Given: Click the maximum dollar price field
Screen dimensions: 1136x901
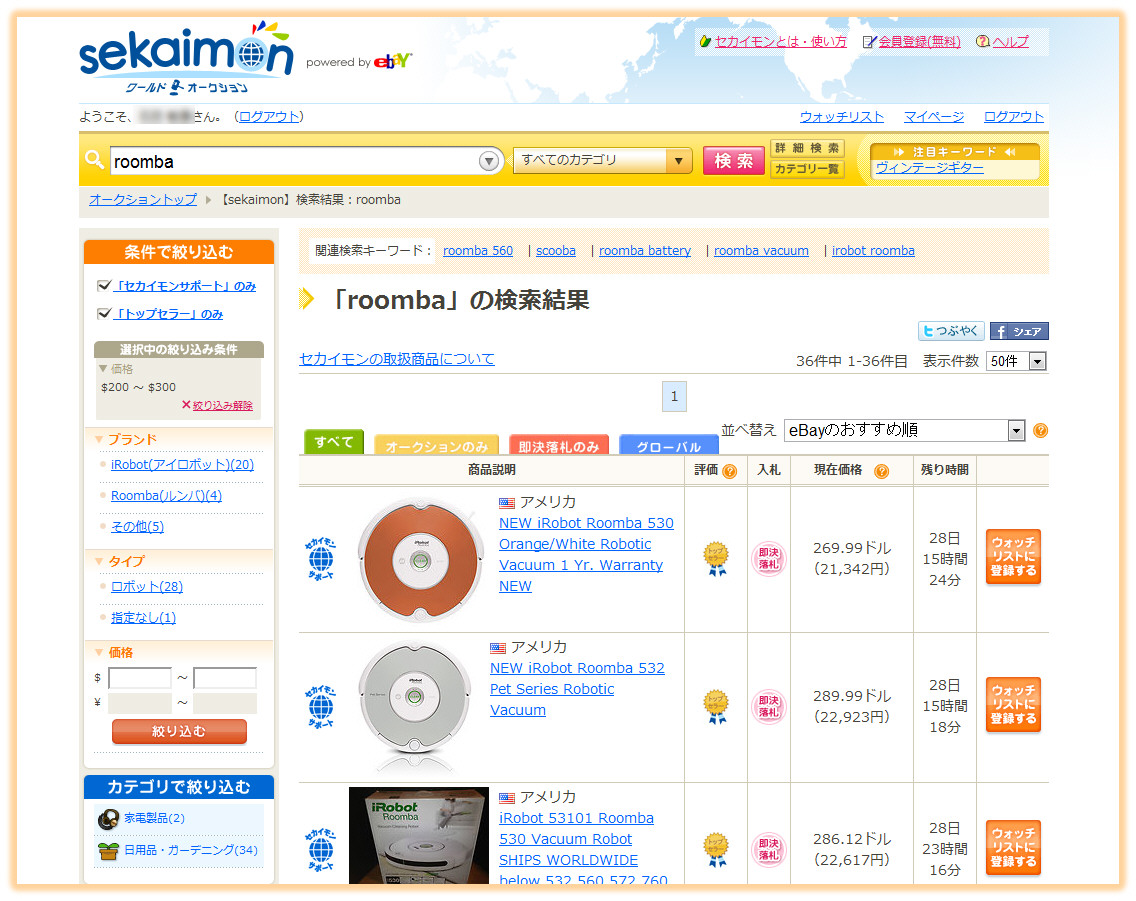Looking at the screenshot, I should [225, 678].
